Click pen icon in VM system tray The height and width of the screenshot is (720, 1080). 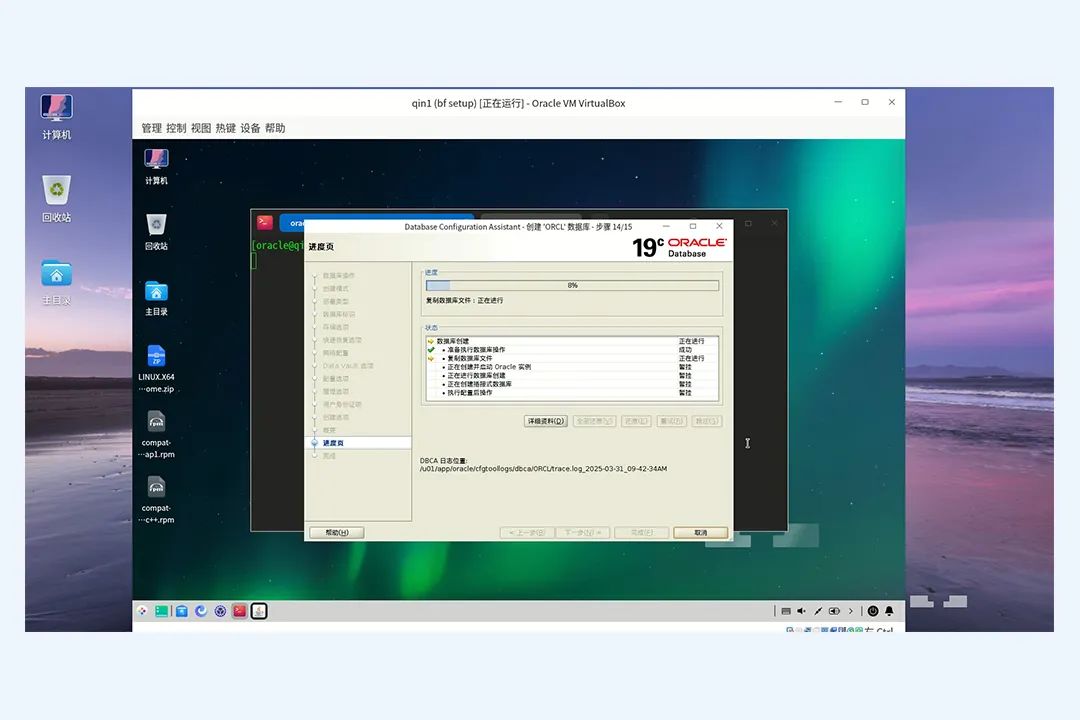(x=818, y=611)
